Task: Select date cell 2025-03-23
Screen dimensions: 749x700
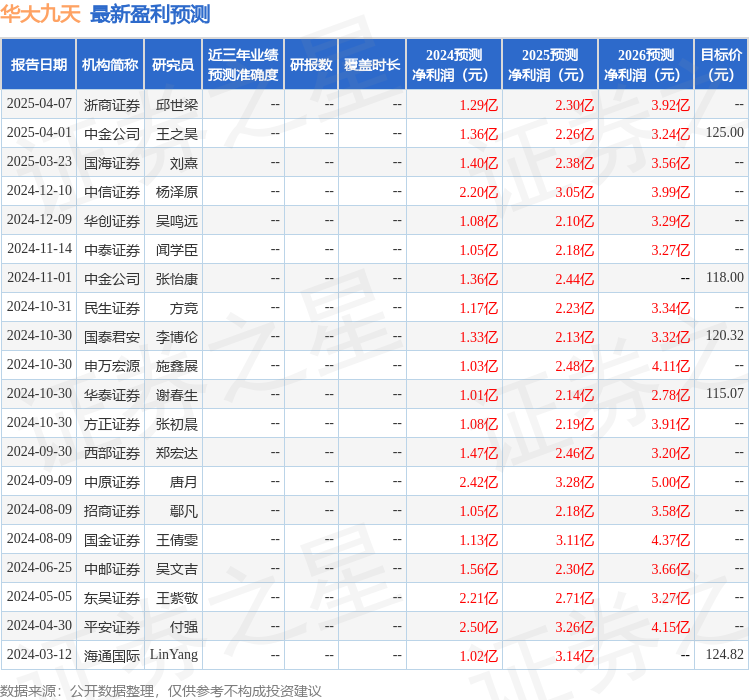Action: click(x=39, y=162)
